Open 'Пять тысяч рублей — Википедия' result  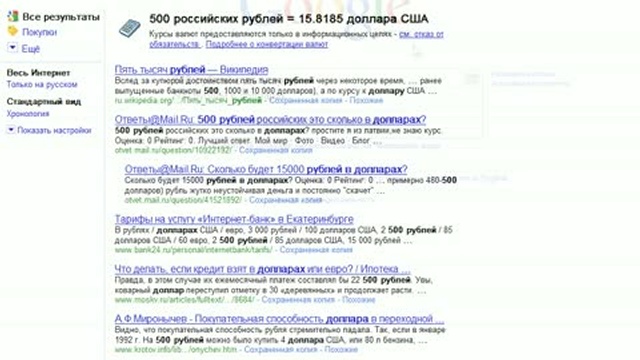191,69
